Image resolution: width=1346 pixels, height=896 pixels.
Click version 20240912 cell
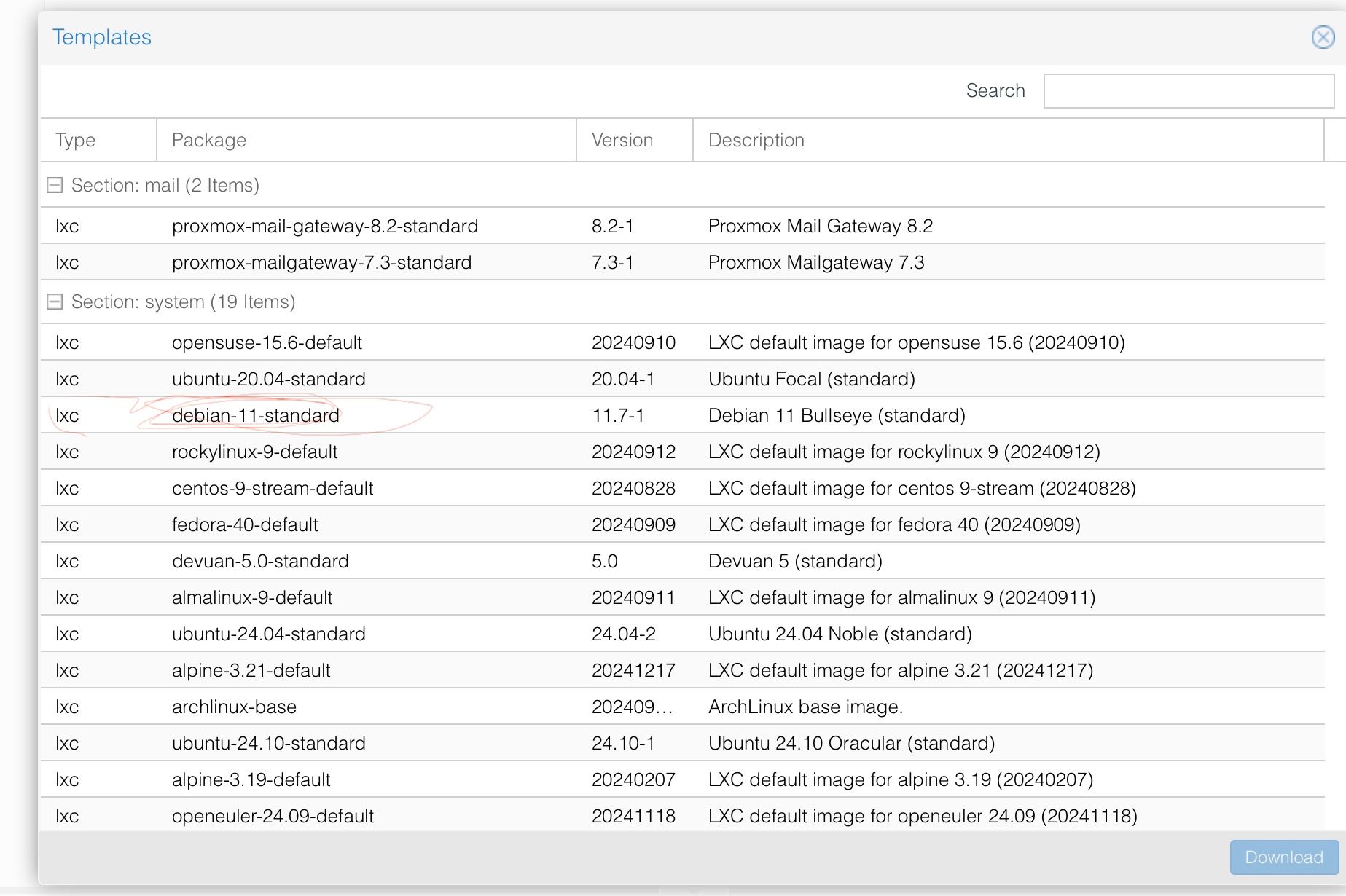pyautogui.click(x=633, y=452)
